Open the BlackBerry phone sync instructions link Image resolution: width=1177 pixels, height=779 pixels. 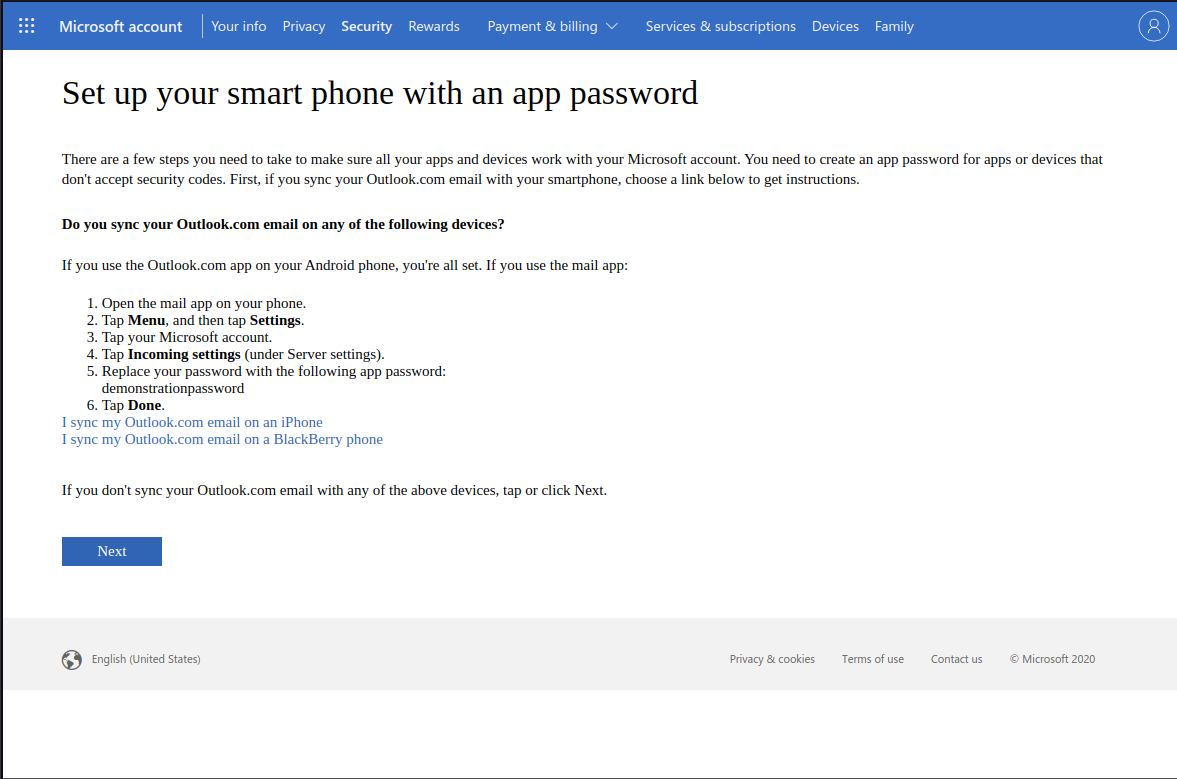(222, 440)
